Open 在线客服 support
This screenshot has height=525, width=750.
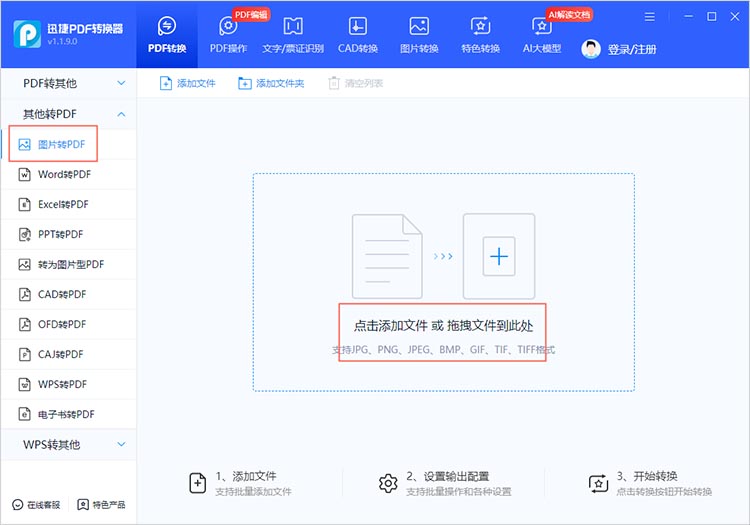click(36, 504)
